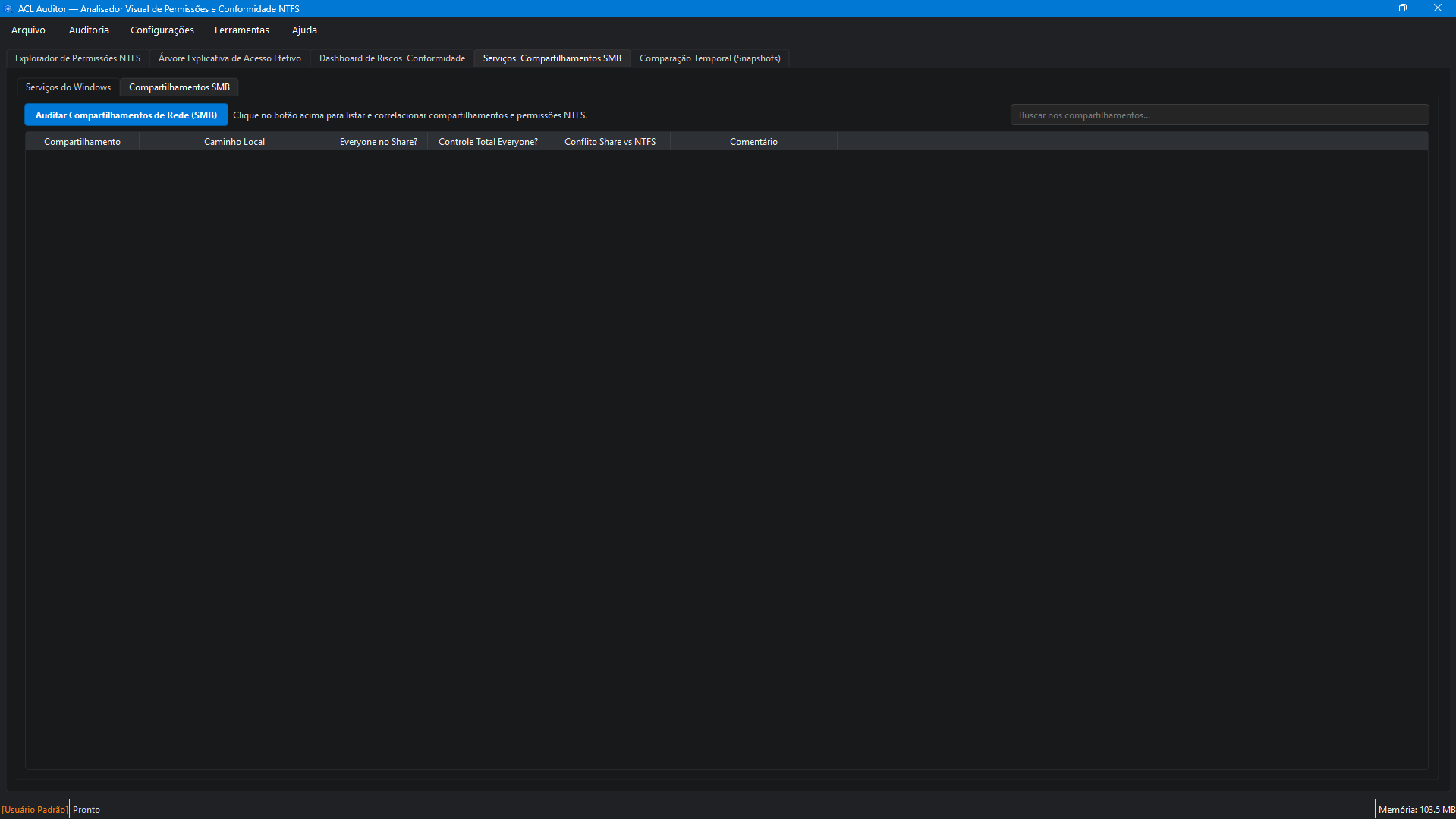Screen dimensions: 1456x819
Task: Sort by Controle Total Everyone? column
Action: [489, 142]
